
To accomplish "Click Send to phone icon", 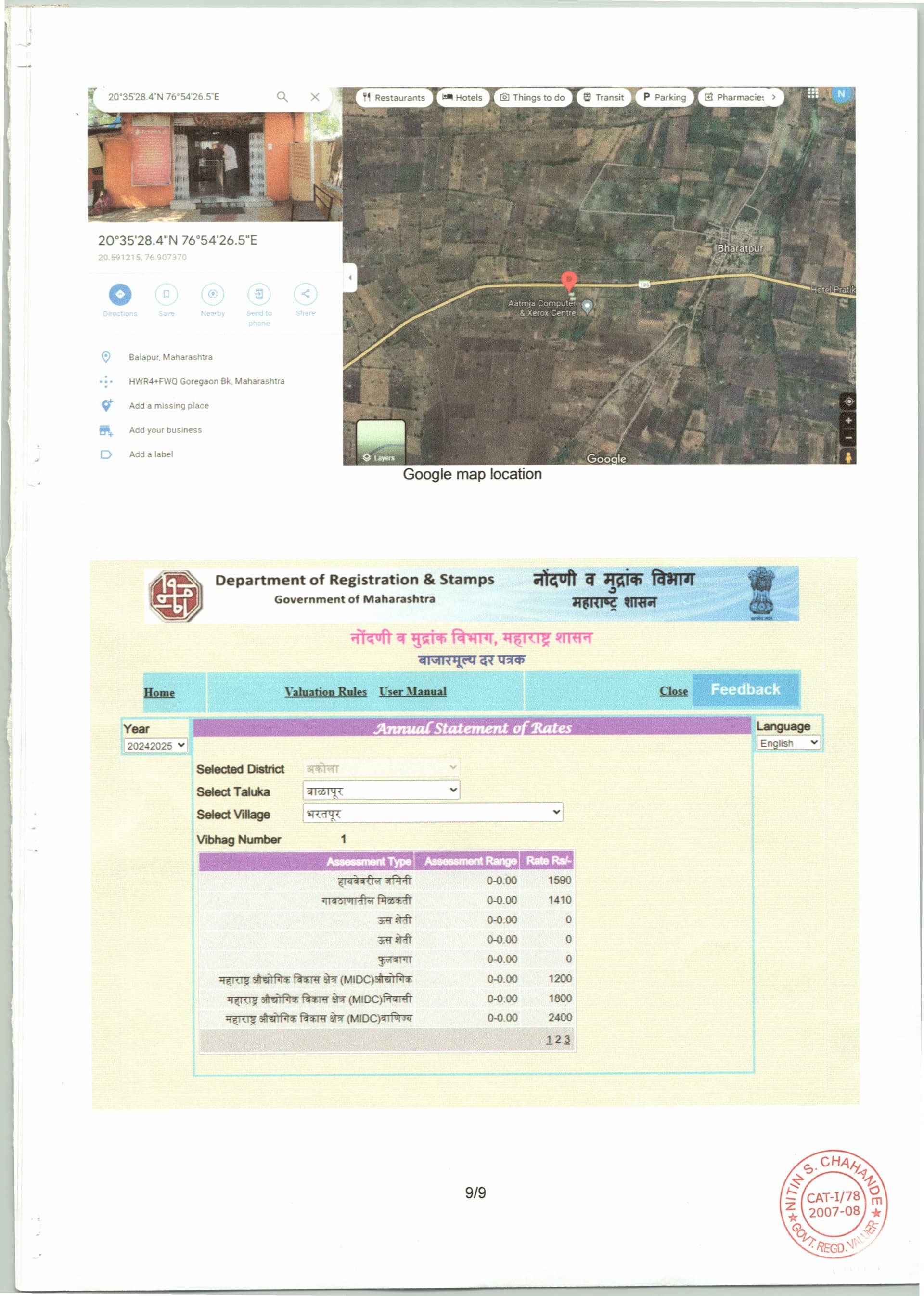I will click(259, 294).
